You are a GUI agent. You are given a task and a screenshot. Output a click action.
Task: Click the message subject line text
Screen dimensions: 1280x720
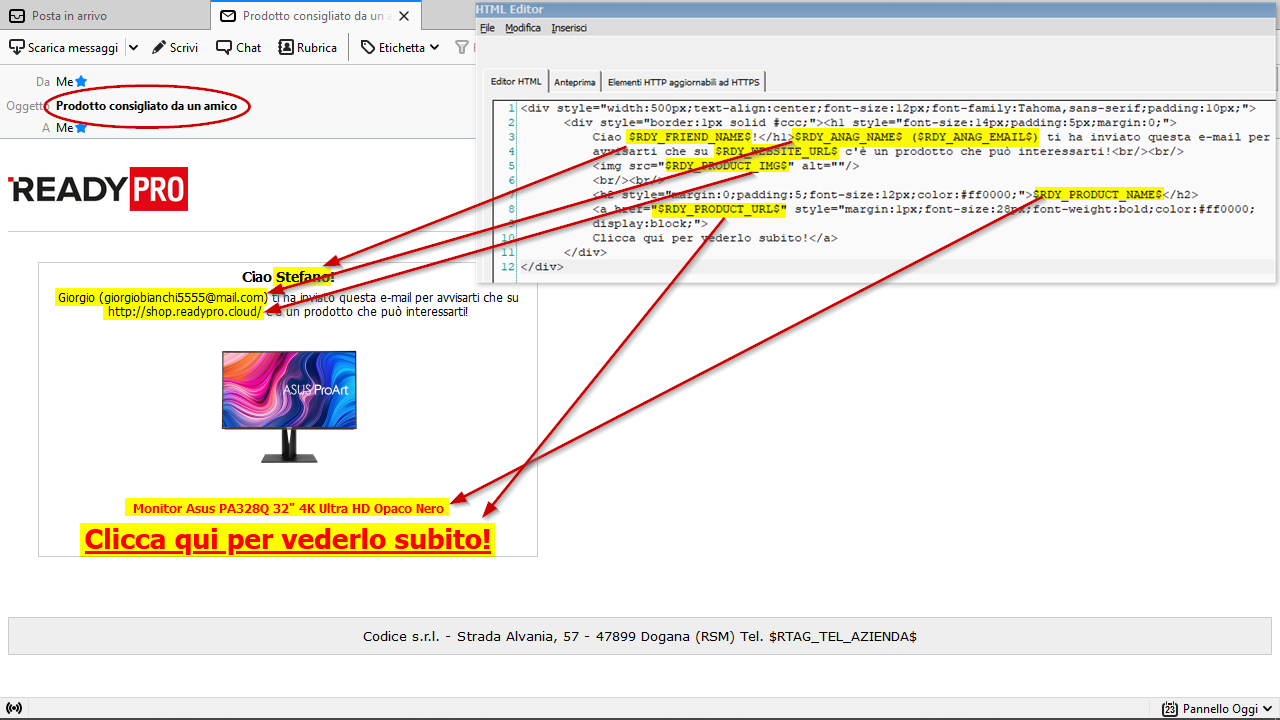[147, 105]
